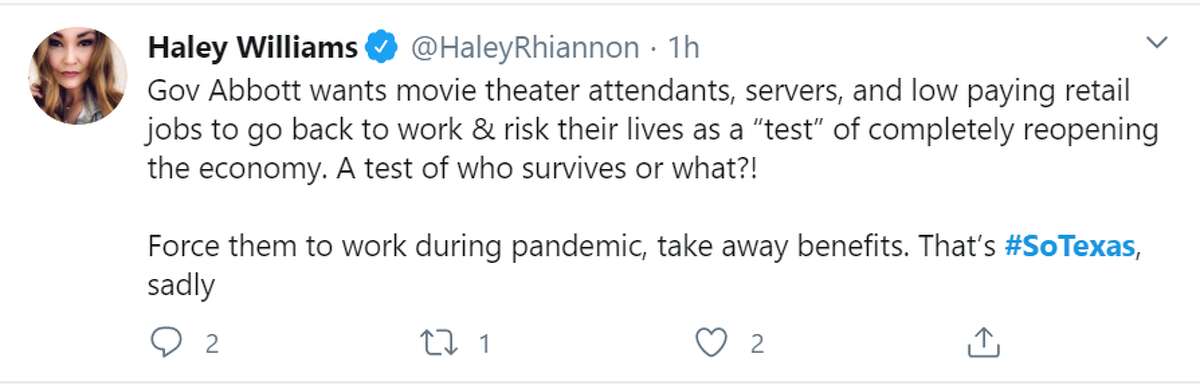
Task: Click the name Haley Williams
Action: [253, 46]
